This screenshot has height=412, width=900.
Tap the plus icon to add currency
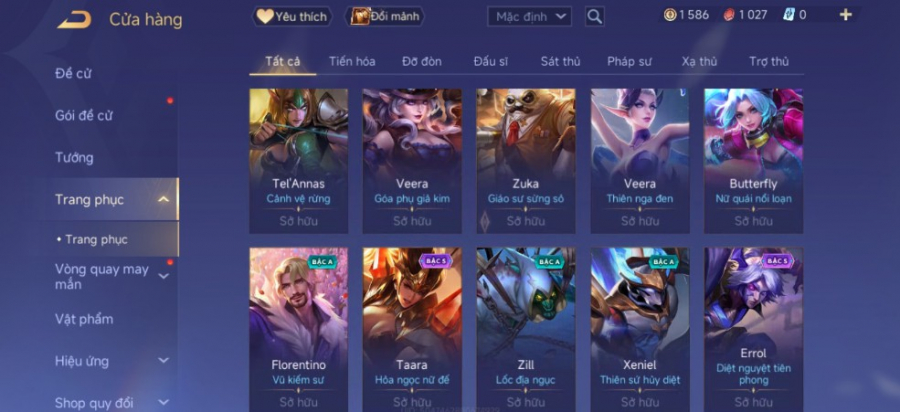click(x=845, y=15)
